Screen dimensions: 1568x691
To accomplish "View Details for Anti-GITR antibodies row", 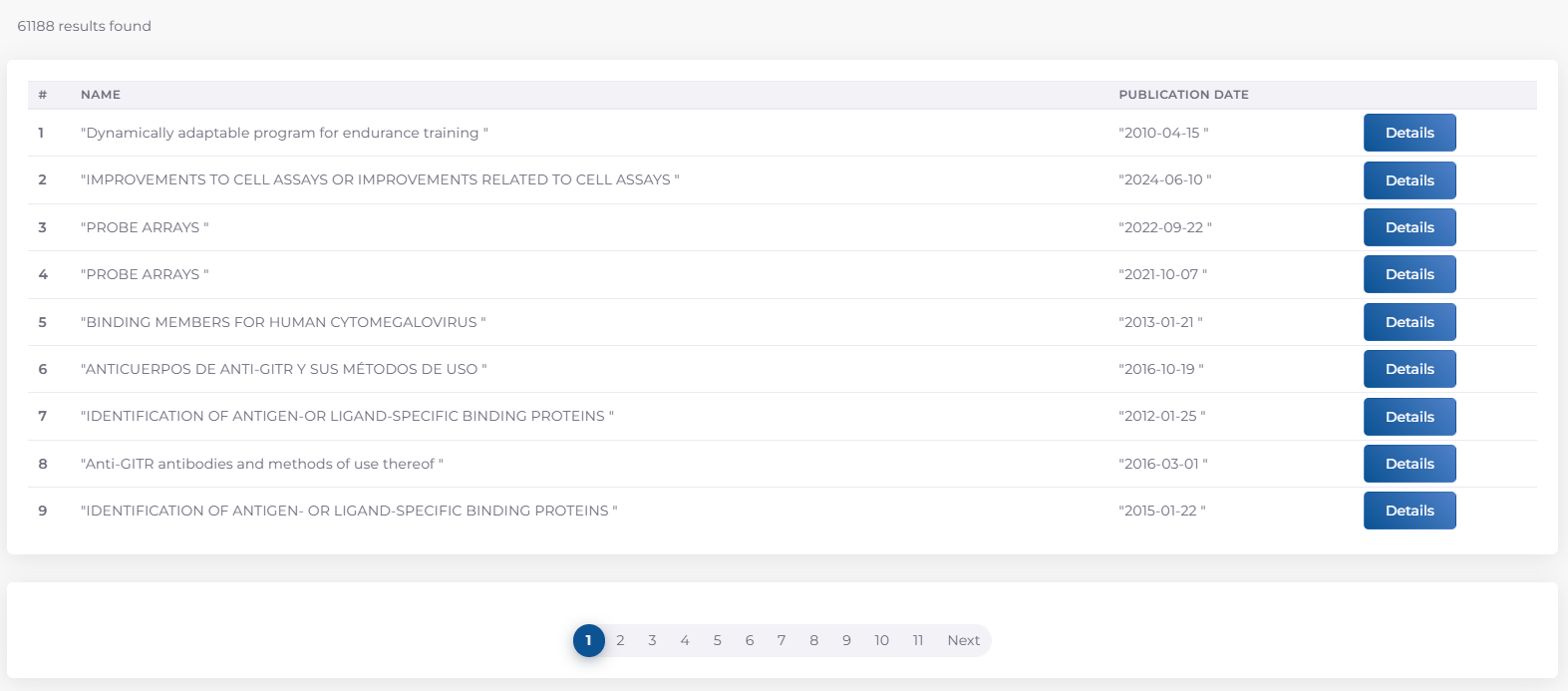I will [x=1409, y=464].
